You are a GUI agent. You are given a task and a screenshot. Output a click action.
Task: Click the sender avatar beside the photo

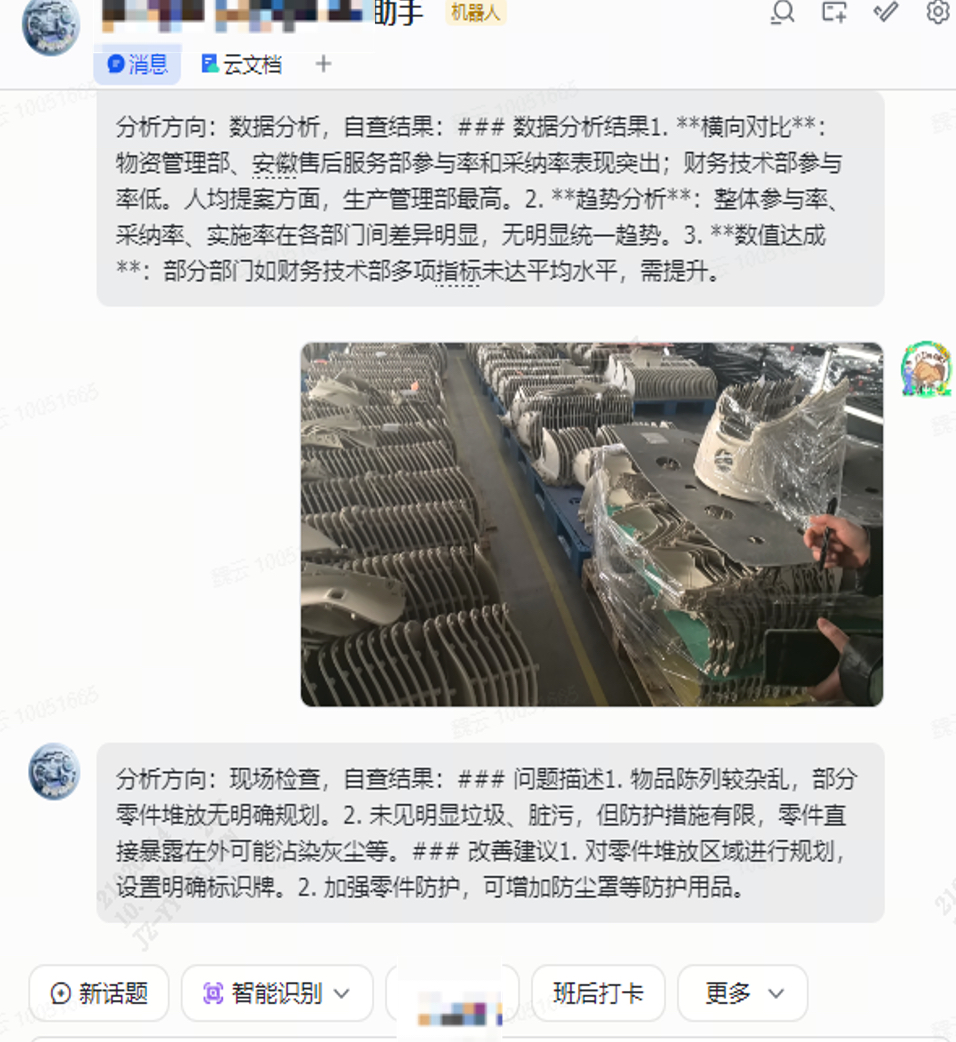coord(925,368)
